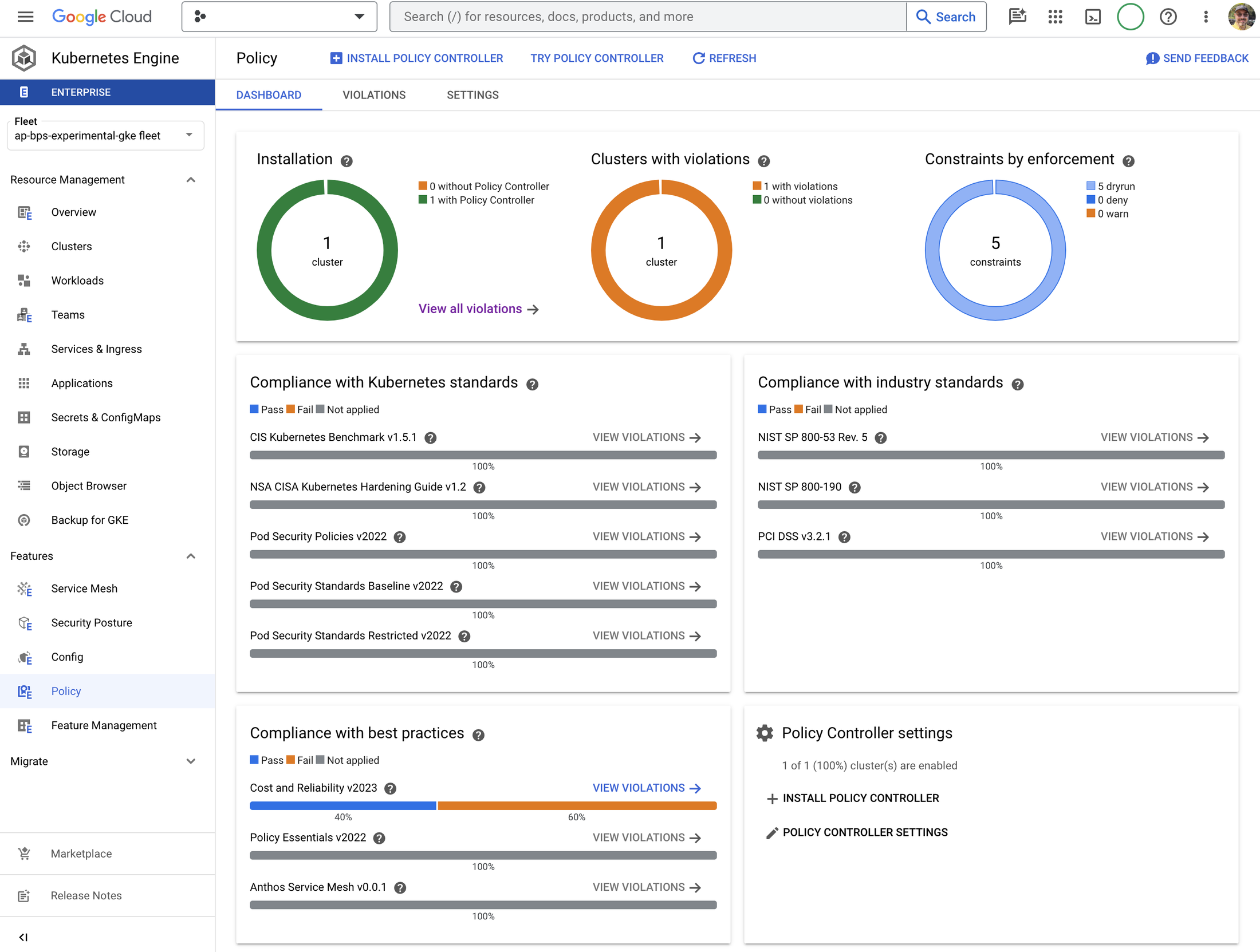
Task: Click Send Feedback
Action: click(x=1197, y=58)
